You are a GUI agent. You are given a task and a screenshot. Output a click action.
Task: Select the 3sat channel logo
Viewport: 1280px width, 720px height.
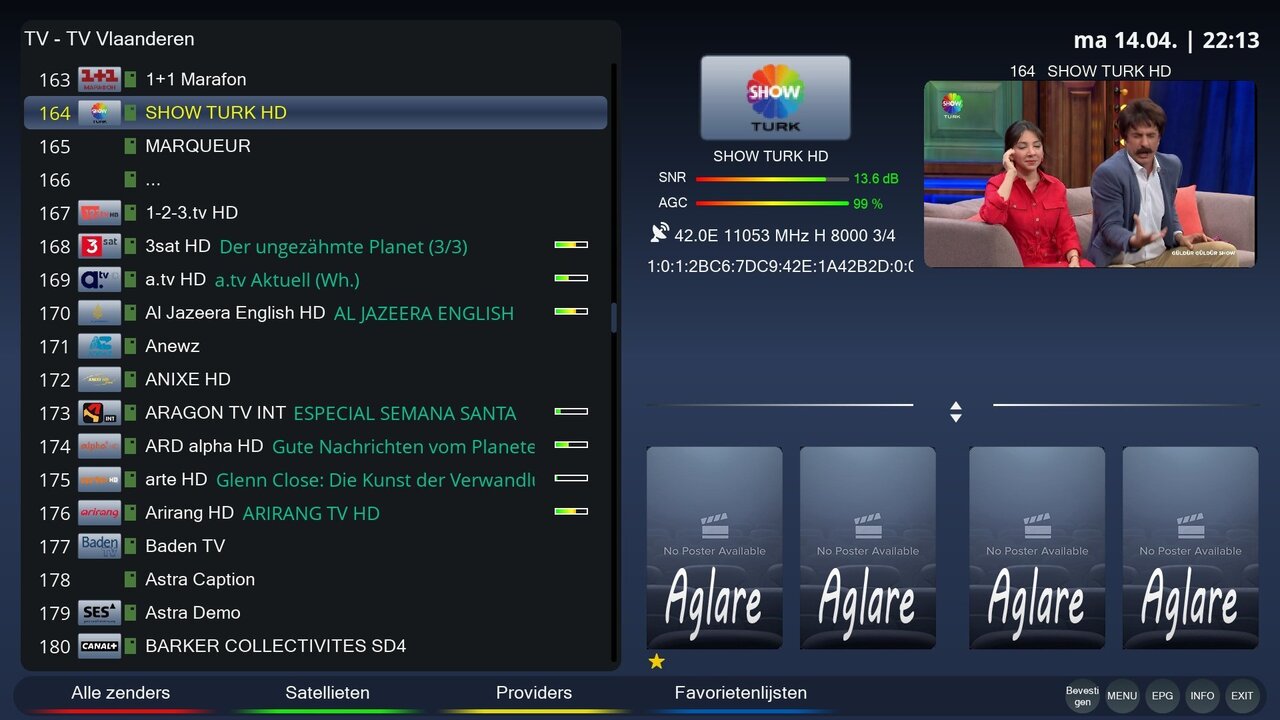pos(101,246)
